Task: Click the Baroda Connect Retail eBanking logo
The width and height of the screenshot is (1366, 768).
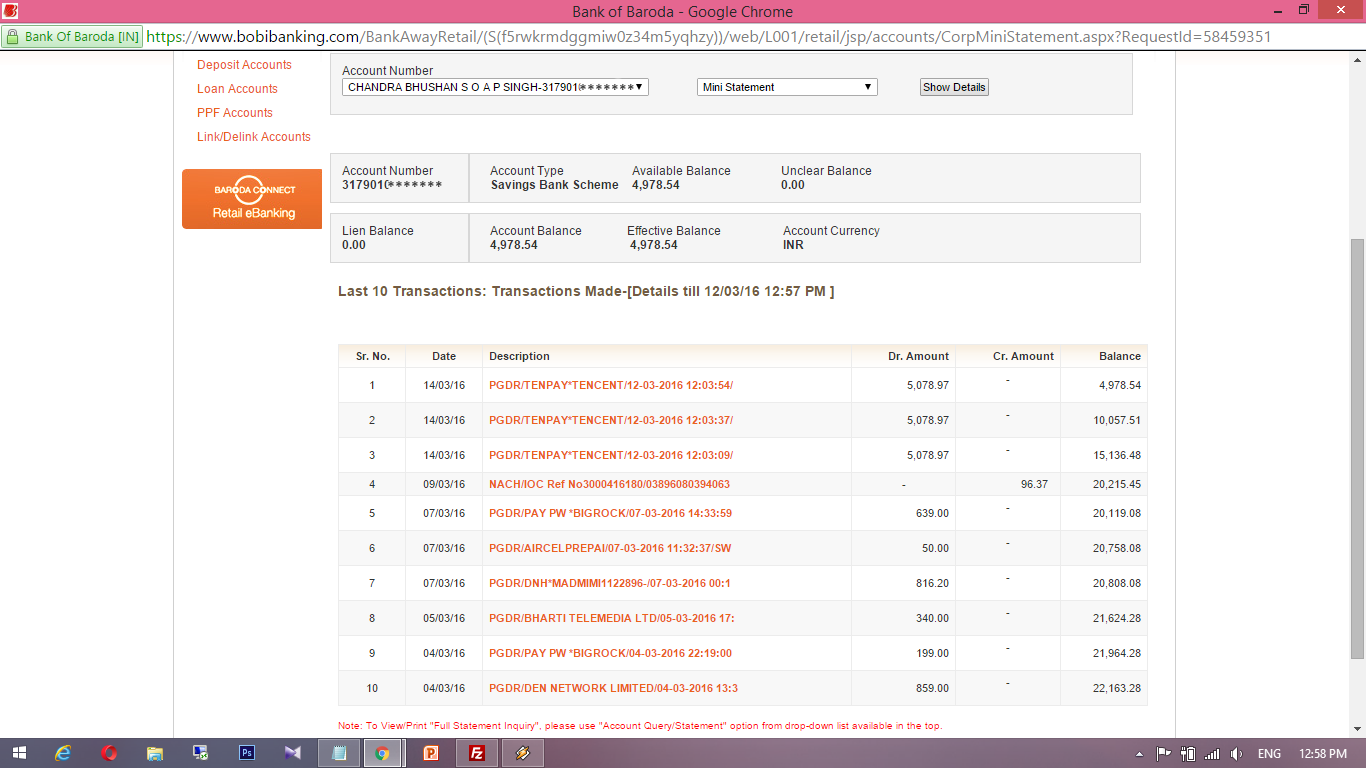Action: 252,199
